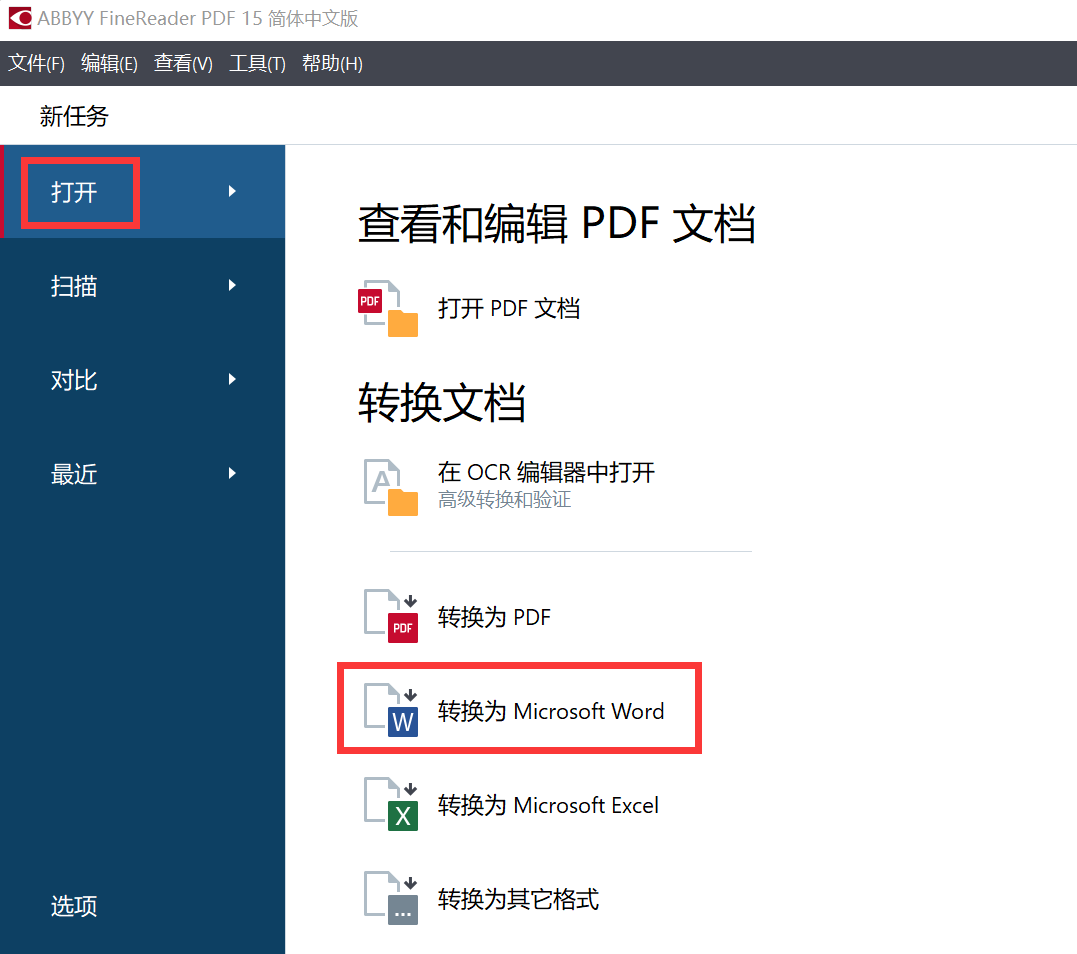This screenshot has width=1077, height=954.
Task: Click the Open PDF document icon
Action: click(388, 308)
